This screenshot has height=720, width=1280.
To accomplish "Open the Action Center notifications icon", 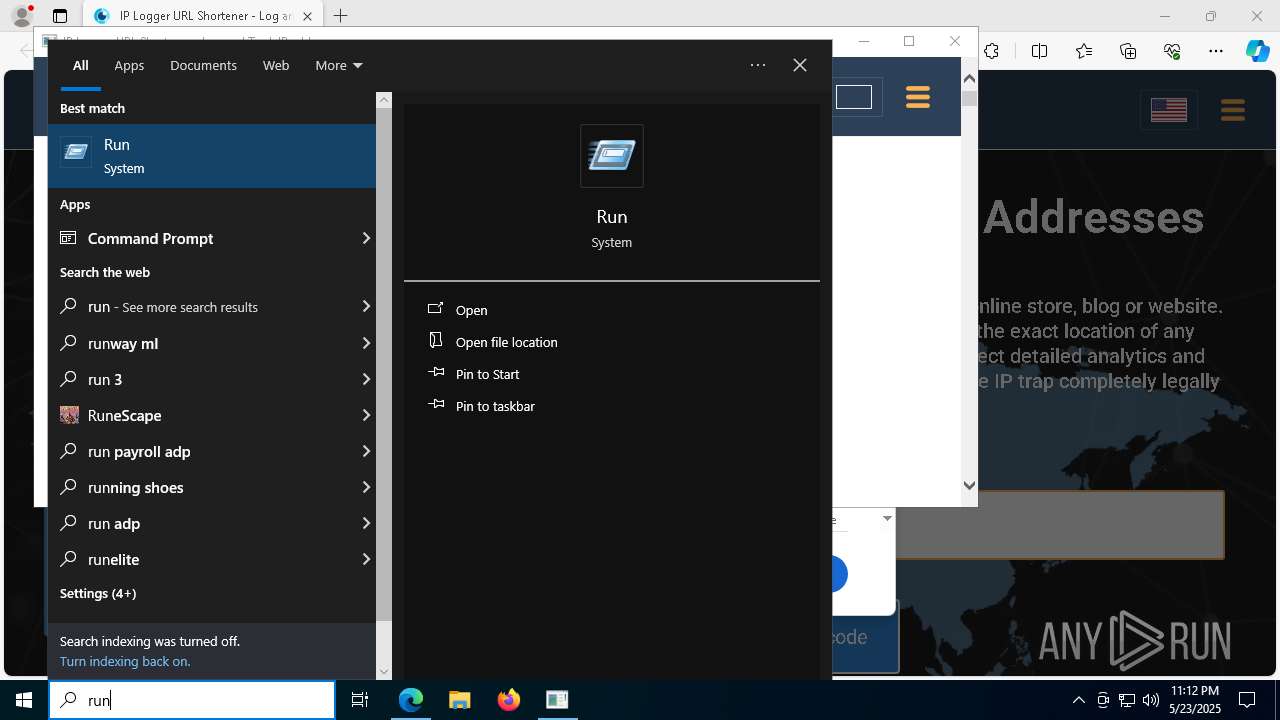I will (1247, 700).
